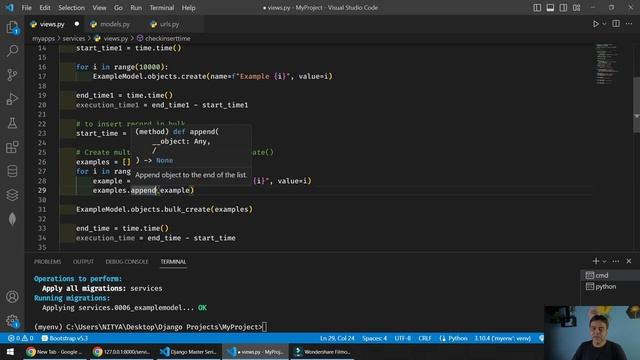Open the Explorer view in activity bar

(12, 27)
